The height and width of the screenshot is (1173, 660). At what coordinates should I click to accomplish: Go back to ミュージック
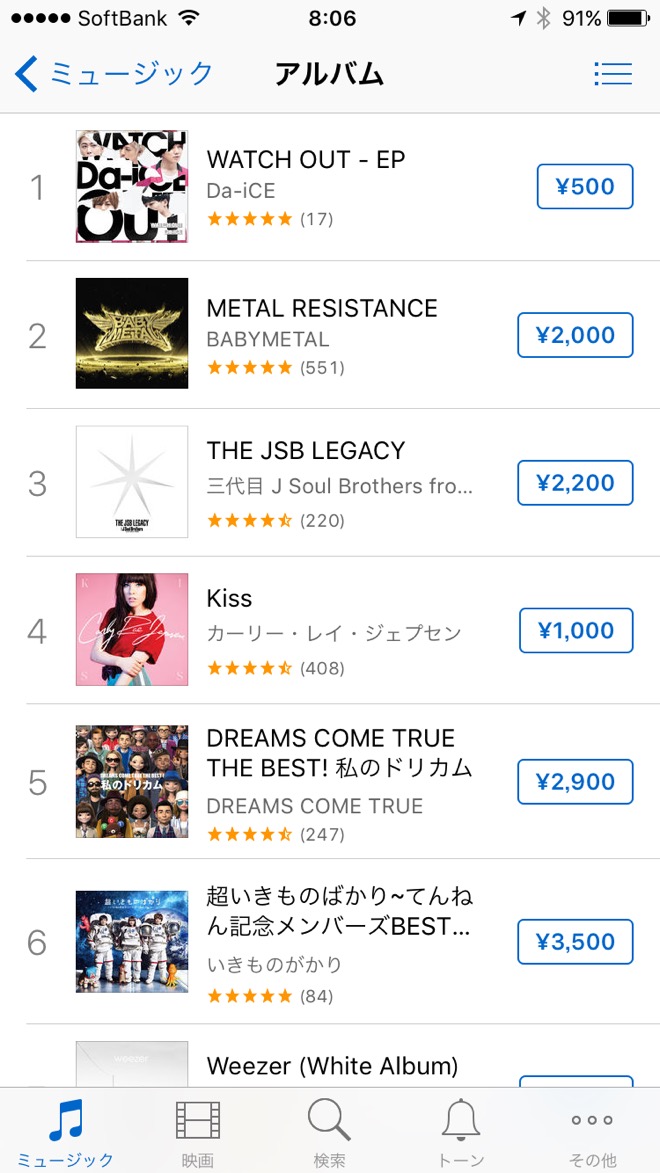[x=115, y=73]
